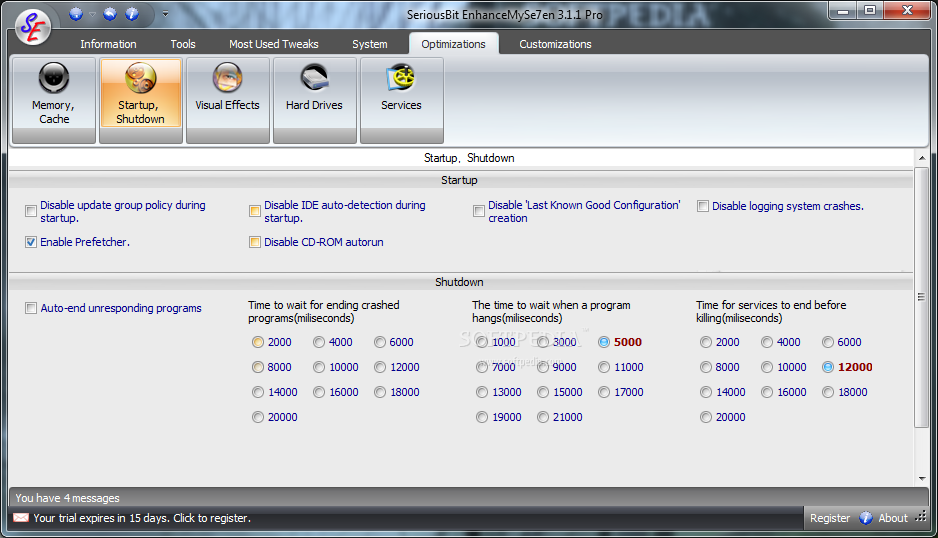This screenshot has height=538, width=938.
Task: Switch to the Information tab
Action: tap(108, 44)
